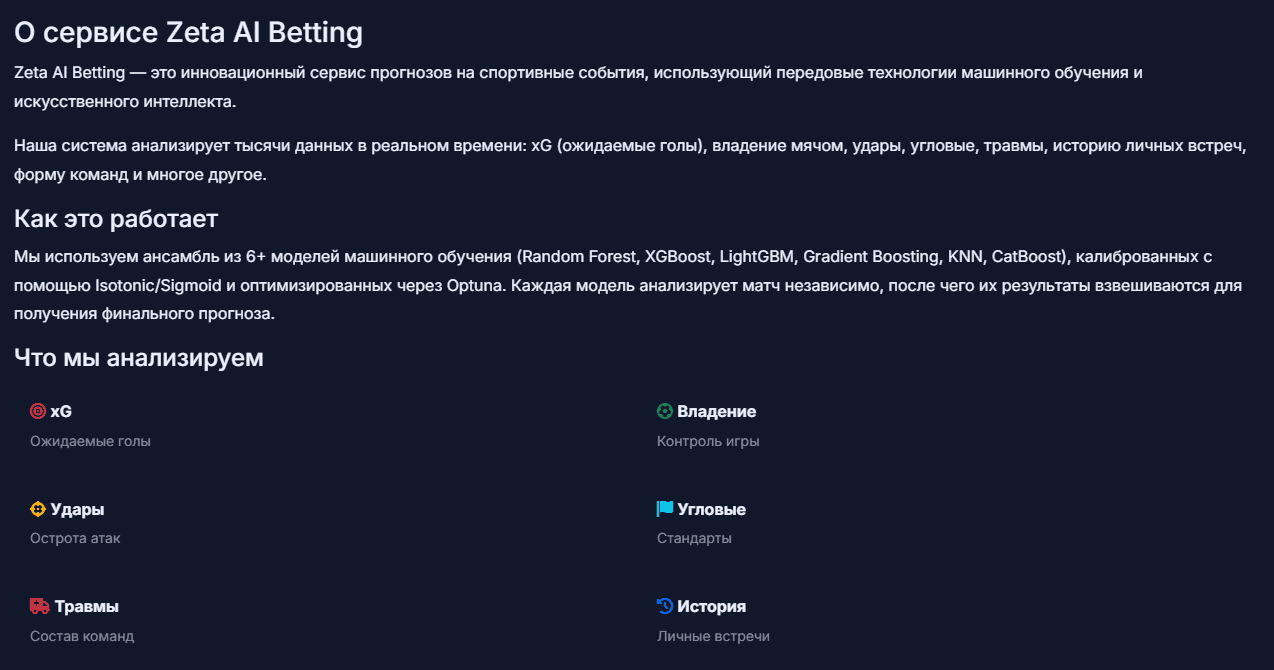Screen dimensions: 1274x670
Task: Click the Травмы feature title
Action: tap(87, 606)
